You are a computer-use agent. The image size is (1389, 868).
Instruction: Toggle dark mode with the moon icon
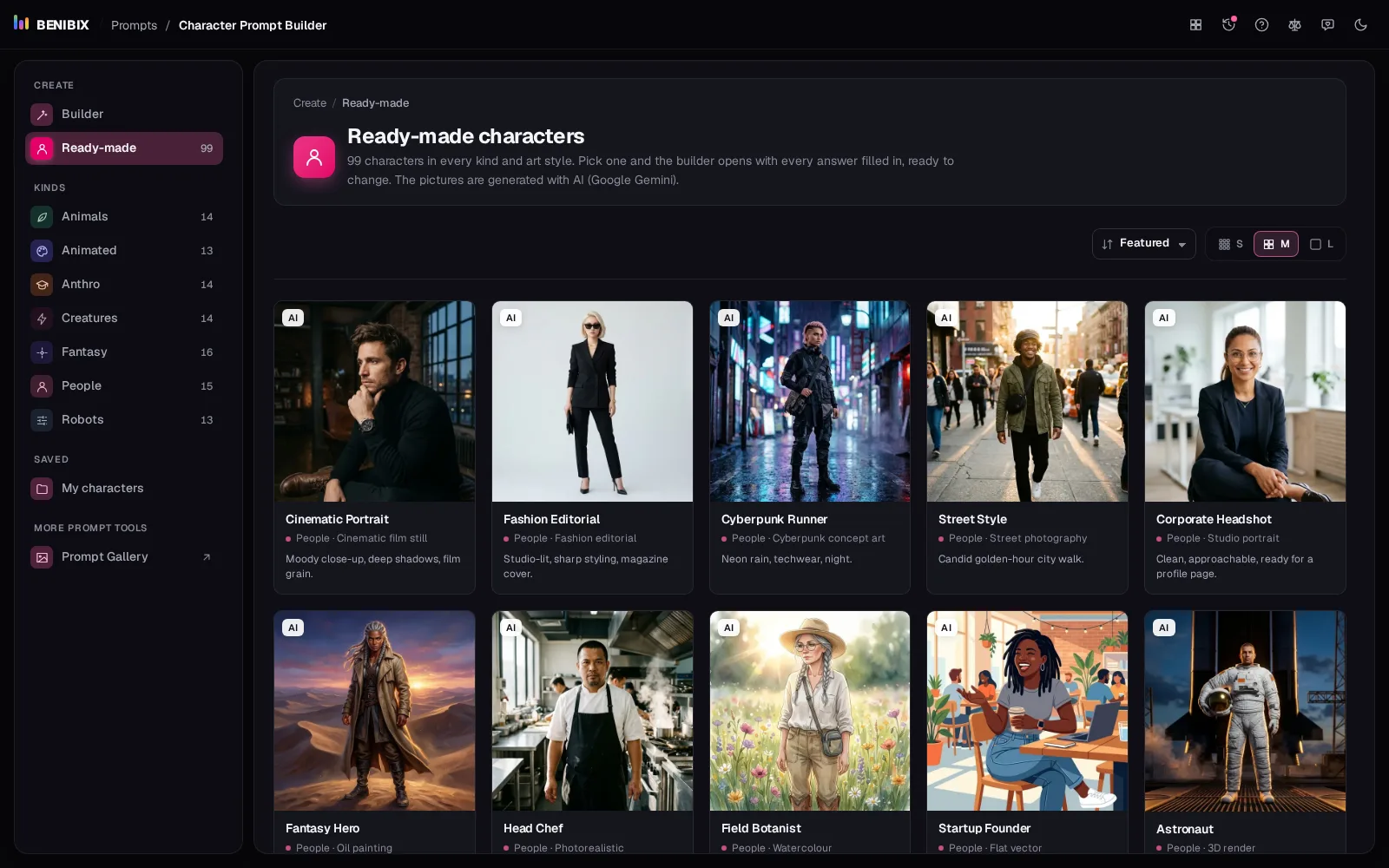click(x=1360, y=25)
